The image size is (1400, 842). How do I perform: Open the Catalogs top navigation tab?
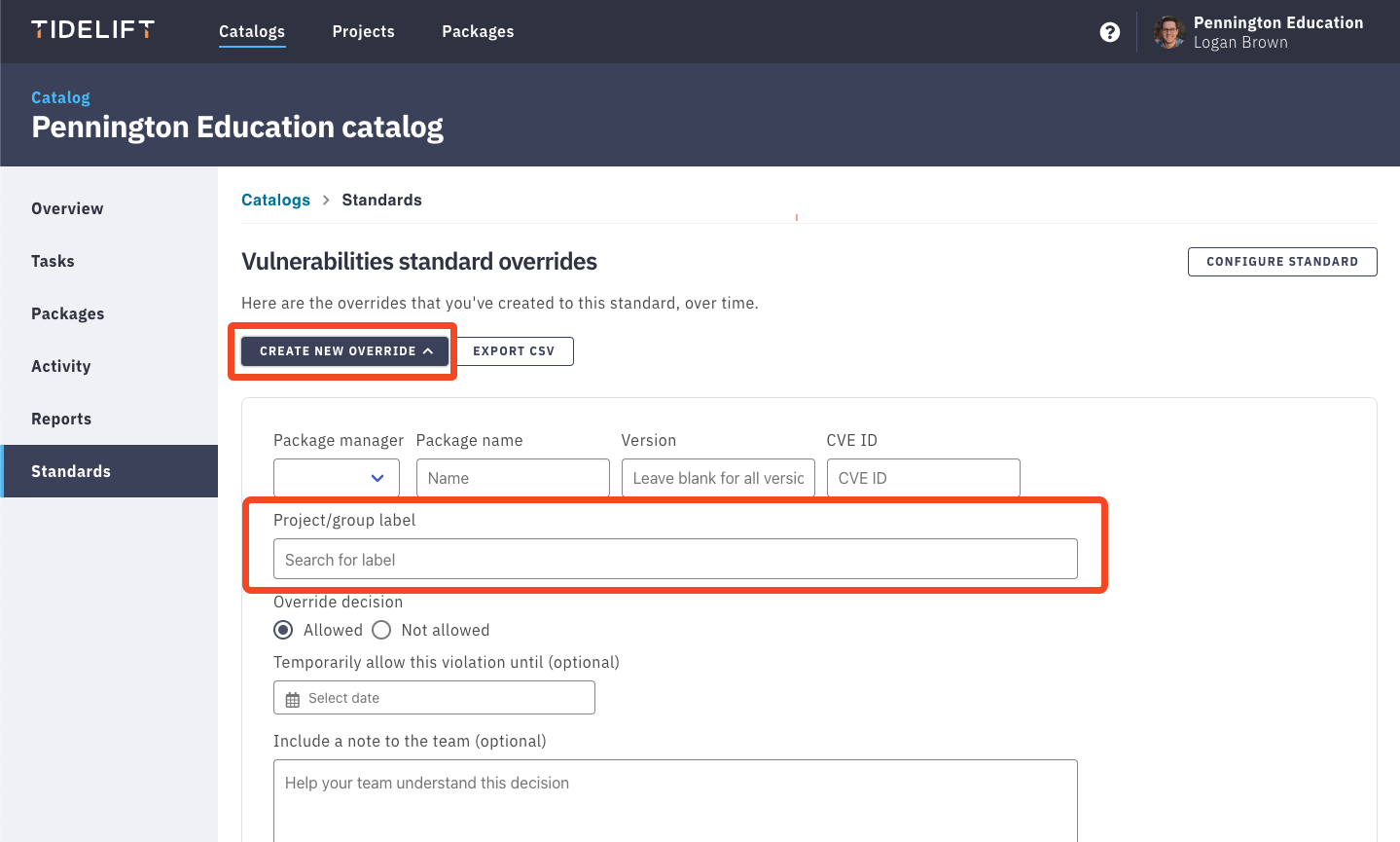(252, 31)
